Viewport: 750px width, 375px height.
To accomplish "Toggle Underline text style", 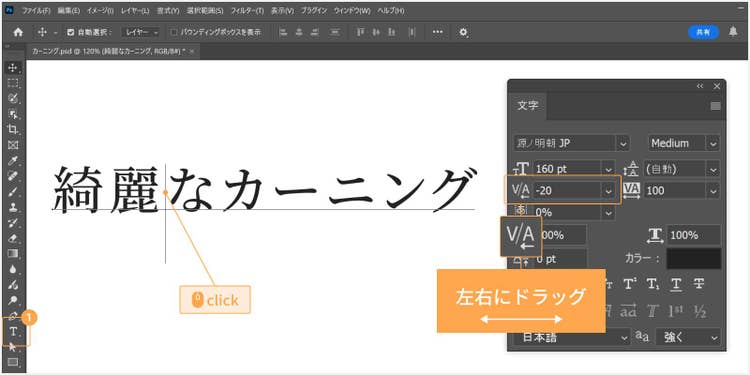I will click(x=676, y=284).
